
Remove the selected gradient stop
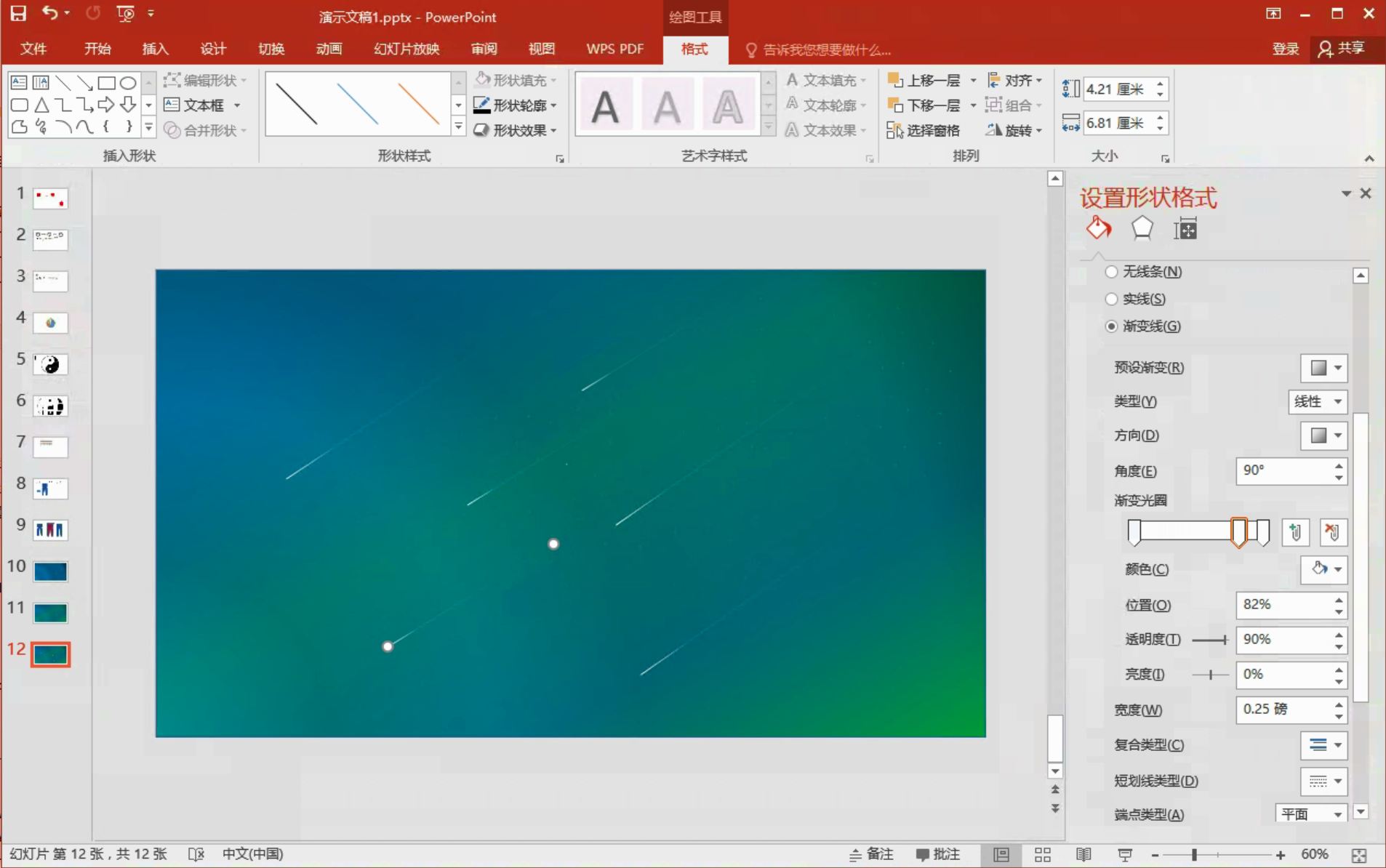point(1332,532)
